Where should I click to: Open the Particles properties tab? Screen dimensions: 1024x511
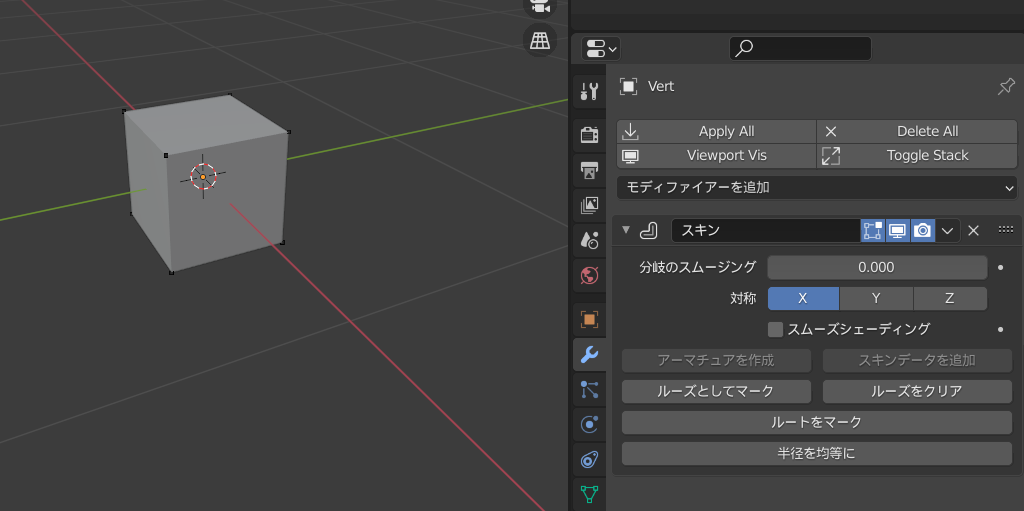click(x=589, y=390)
